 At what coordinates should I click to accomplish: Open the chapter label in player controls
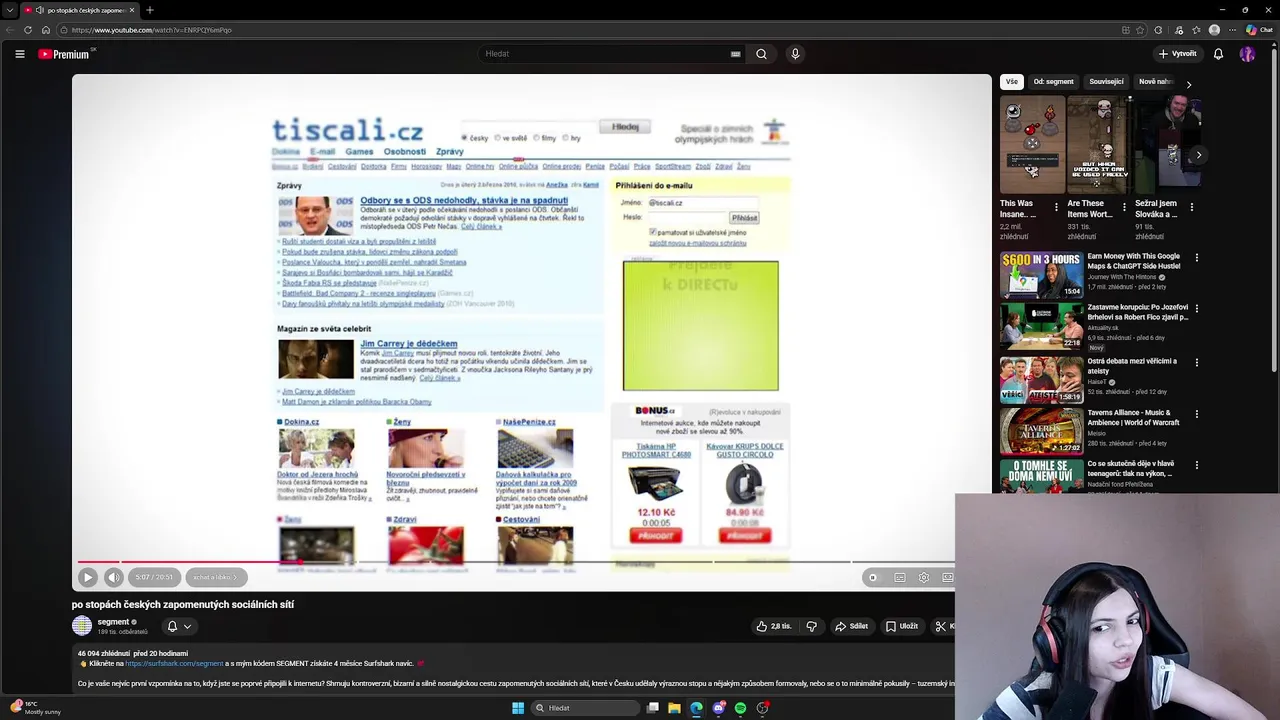216,577
